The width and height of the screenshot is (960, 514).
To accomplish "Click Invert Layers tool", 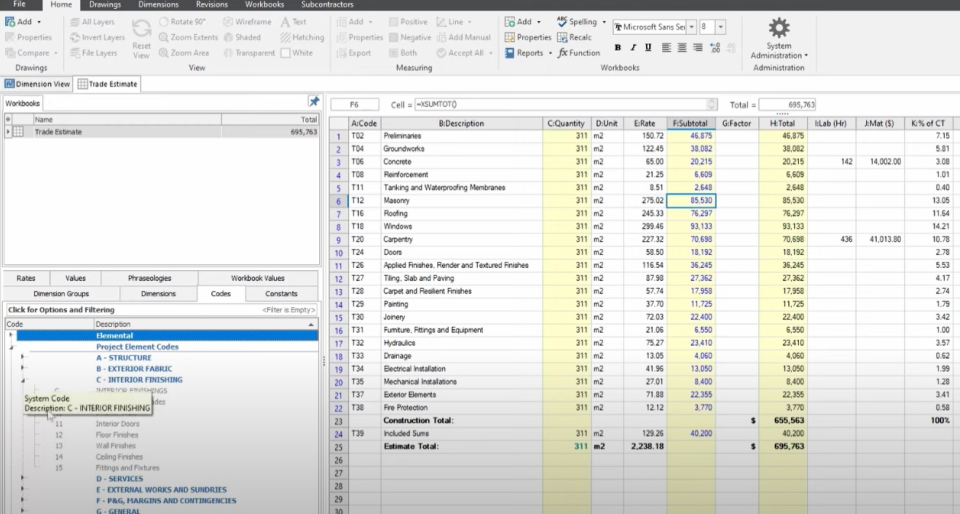I will coord(97,37).
